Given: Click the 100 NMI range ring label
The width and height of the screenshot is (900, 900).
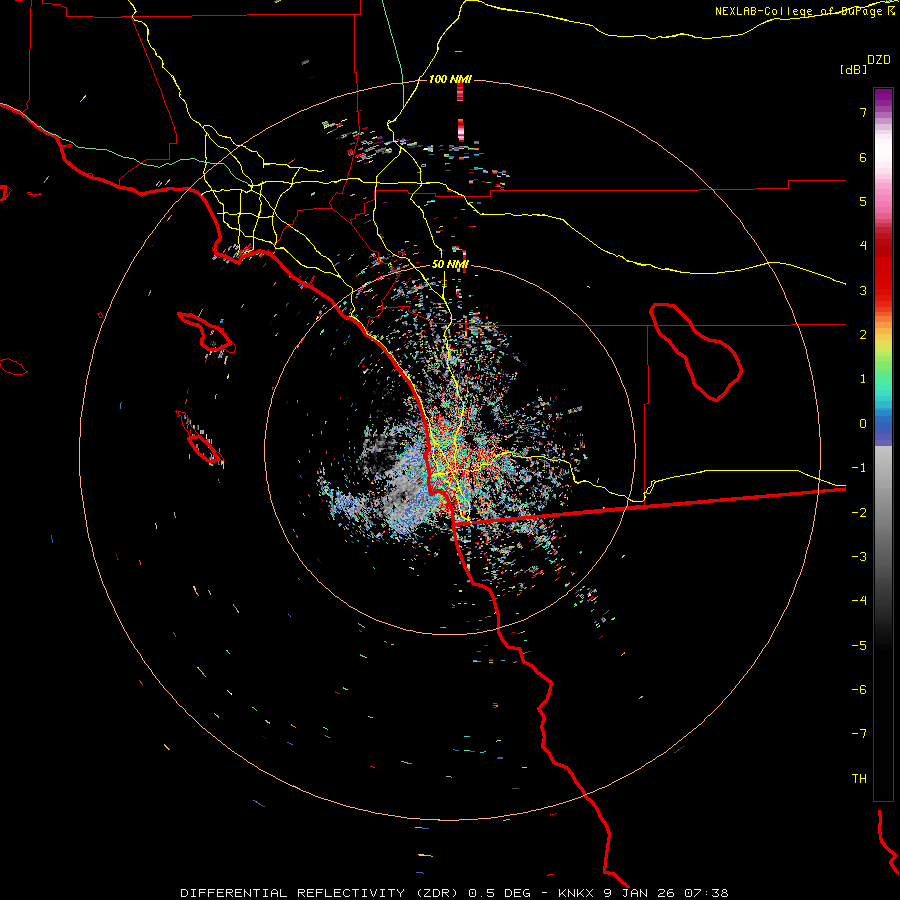Looking at the screenshot, I should coord(449,79).
